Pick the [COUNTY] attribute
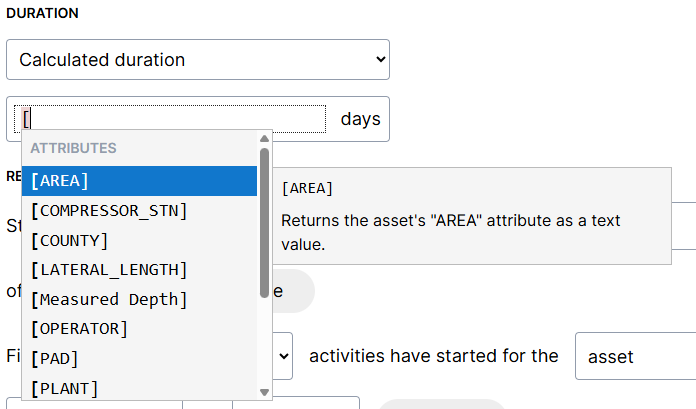696x409 pixels. pos(139,240)
